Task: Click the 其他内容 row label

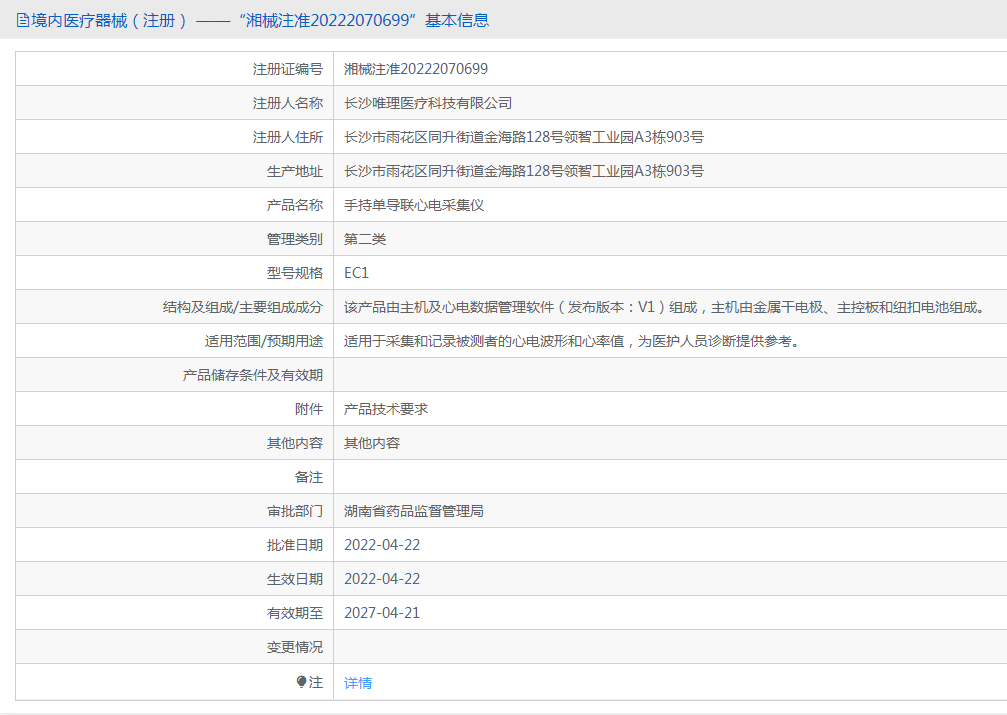Action: [x=295, y=443]
